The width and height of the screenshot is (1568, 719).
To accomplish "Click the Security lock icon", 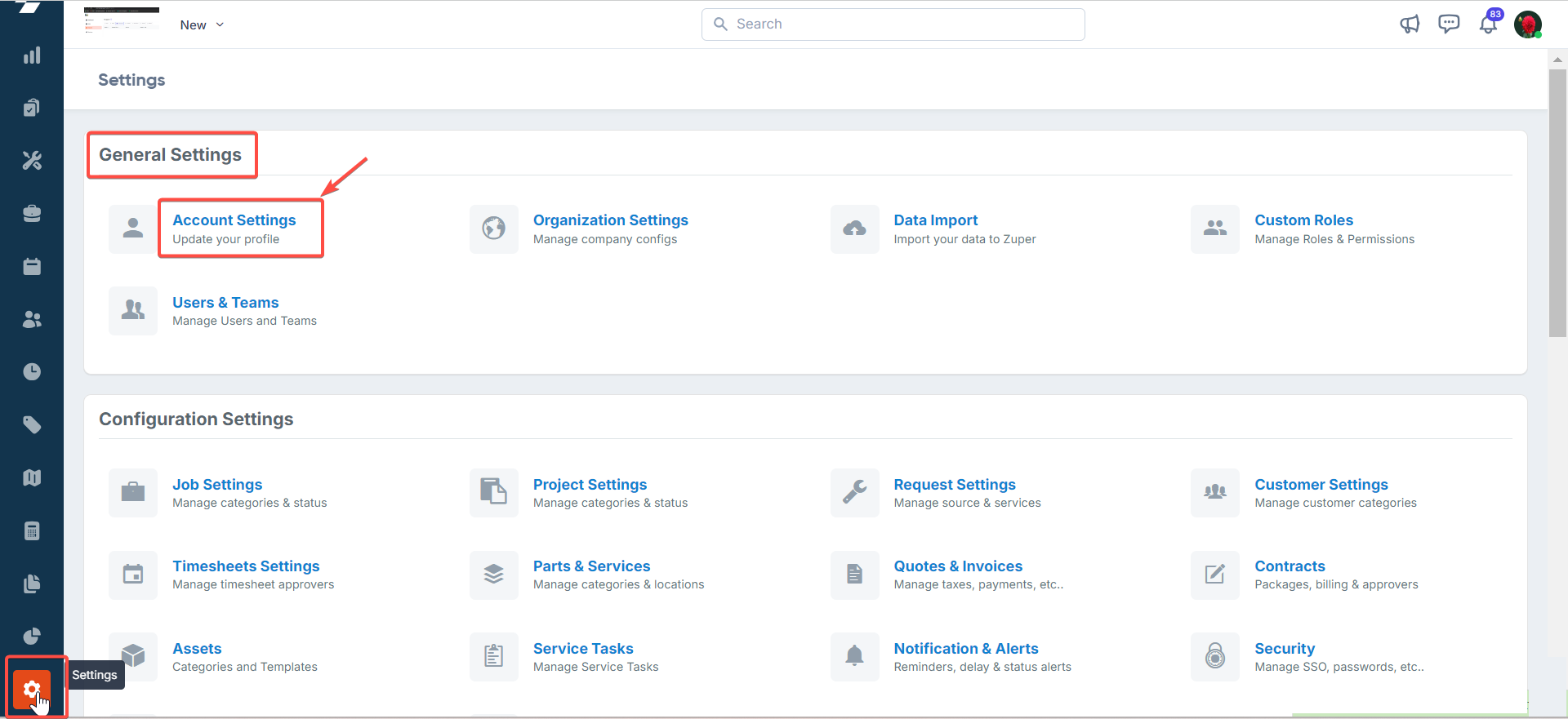I will pyautogui.click(x=1215, y=656).
